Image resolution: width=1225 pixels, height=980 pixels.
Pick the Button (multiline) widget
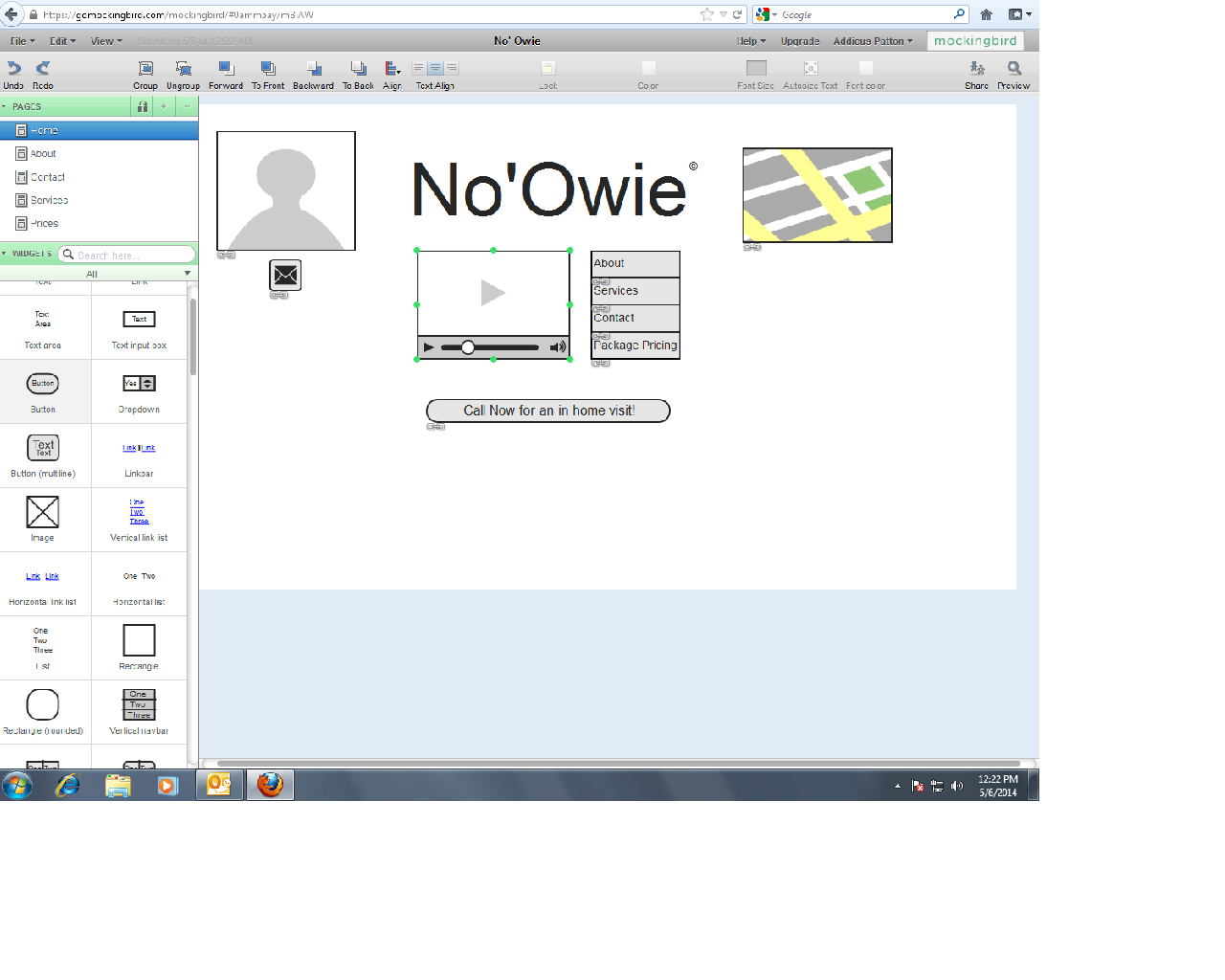[43, 456]
